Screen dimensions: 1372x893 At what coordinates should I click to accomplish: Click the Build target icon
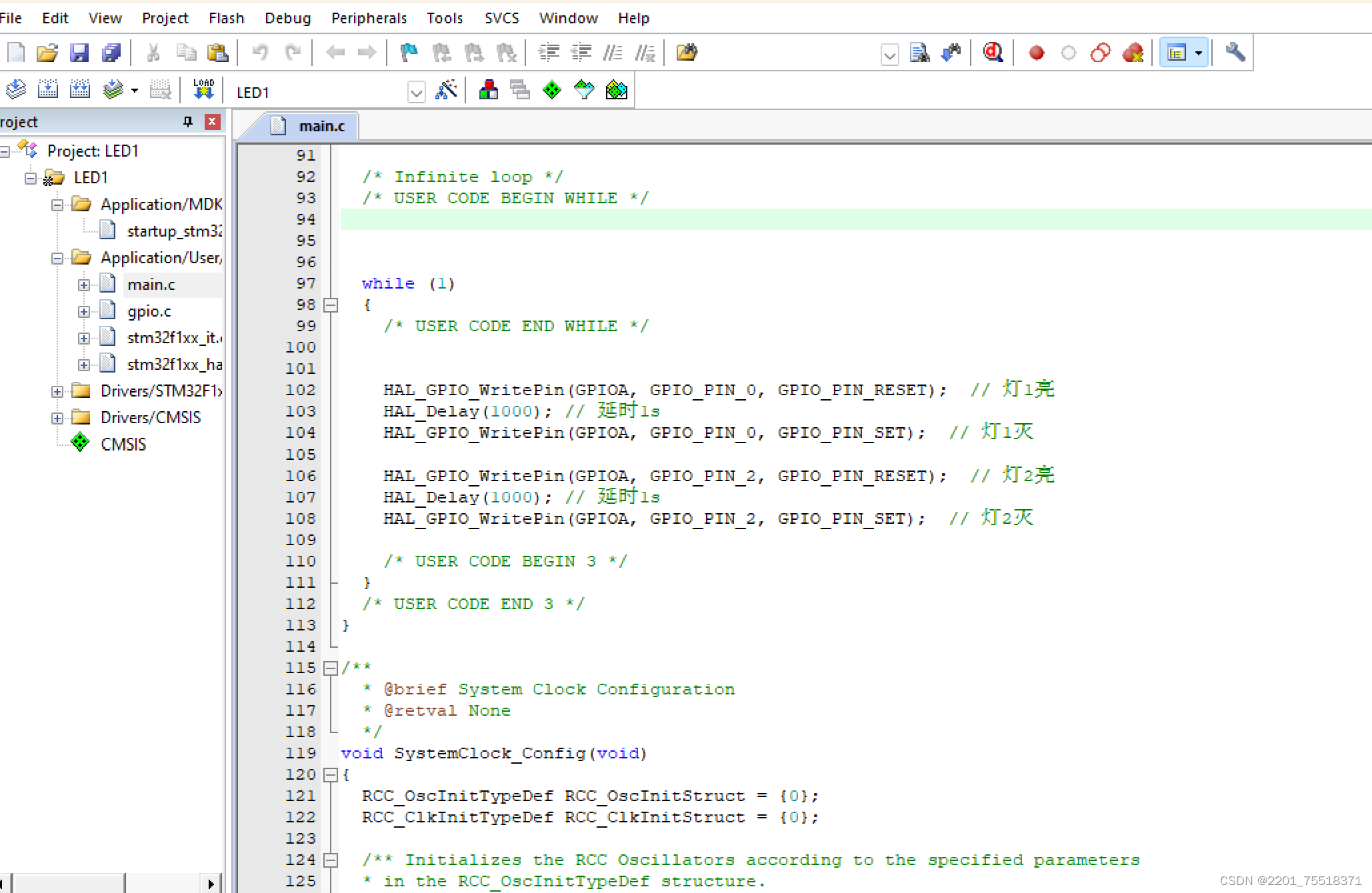pyautogui.click(x=48, y=90)
